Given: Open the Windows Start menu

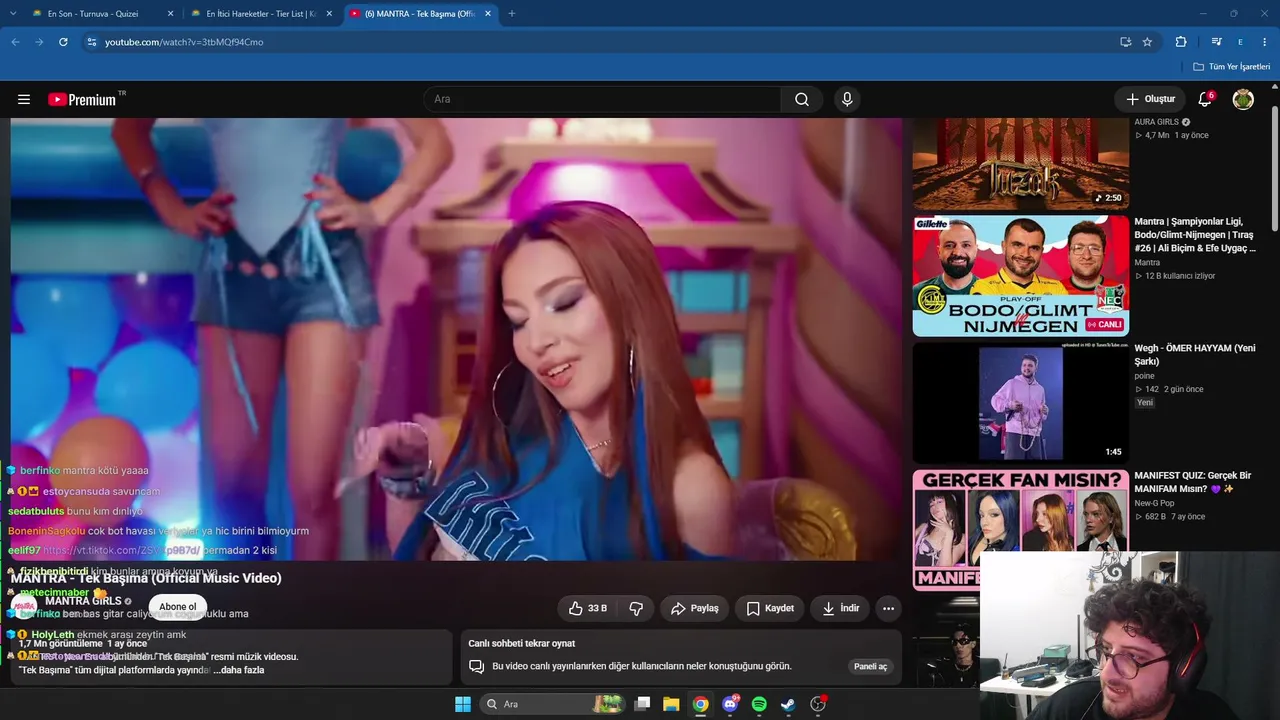Looking at the screenshot, I should pyautogui.click(x=463, y=704).
